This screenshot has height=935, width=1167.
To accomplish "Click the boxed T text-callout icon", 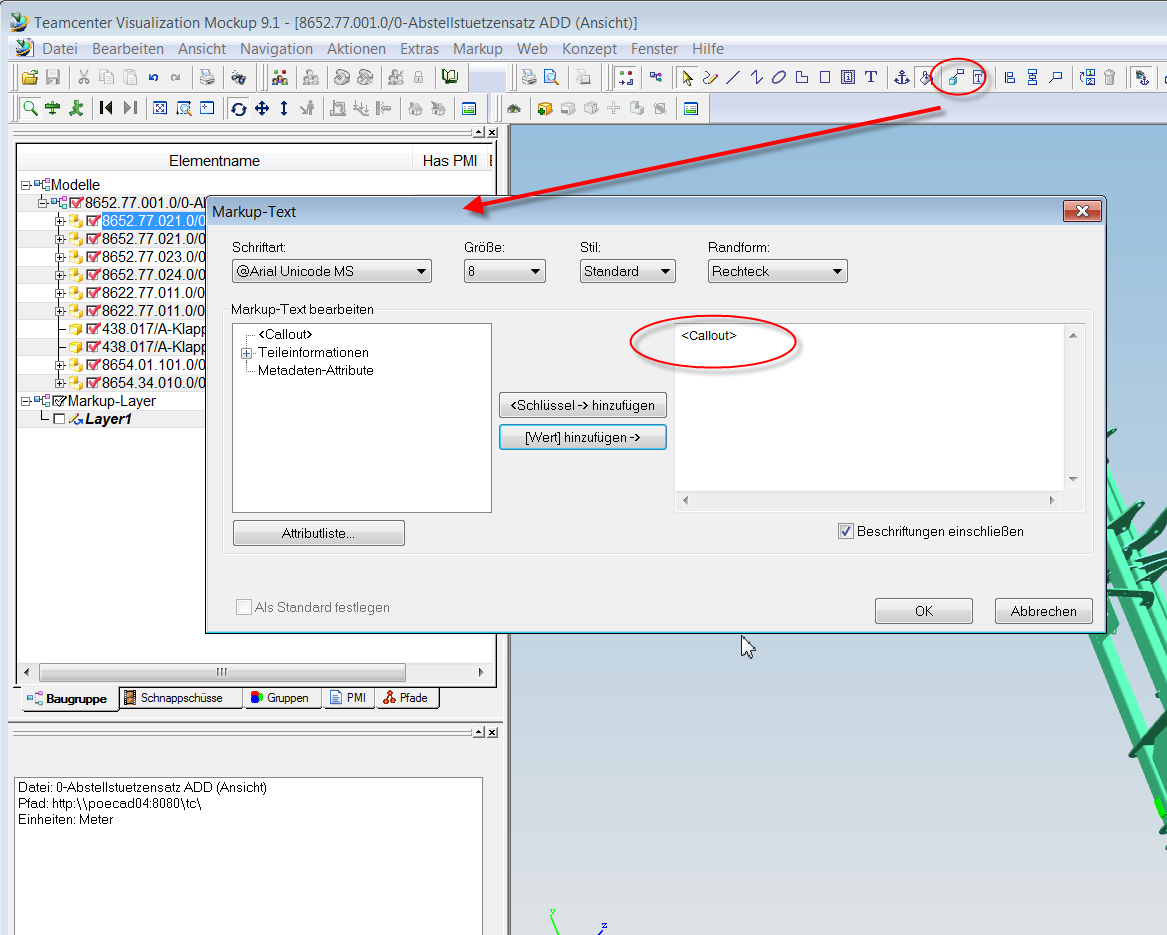I will point(978,77).
